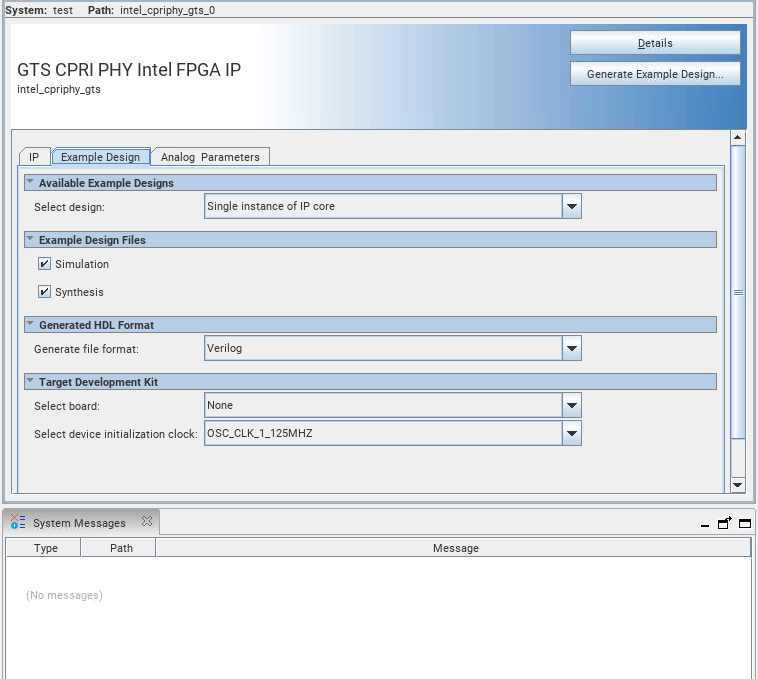Click the vertical scrollbar thumb
The image size is (758, 679).
738,292
